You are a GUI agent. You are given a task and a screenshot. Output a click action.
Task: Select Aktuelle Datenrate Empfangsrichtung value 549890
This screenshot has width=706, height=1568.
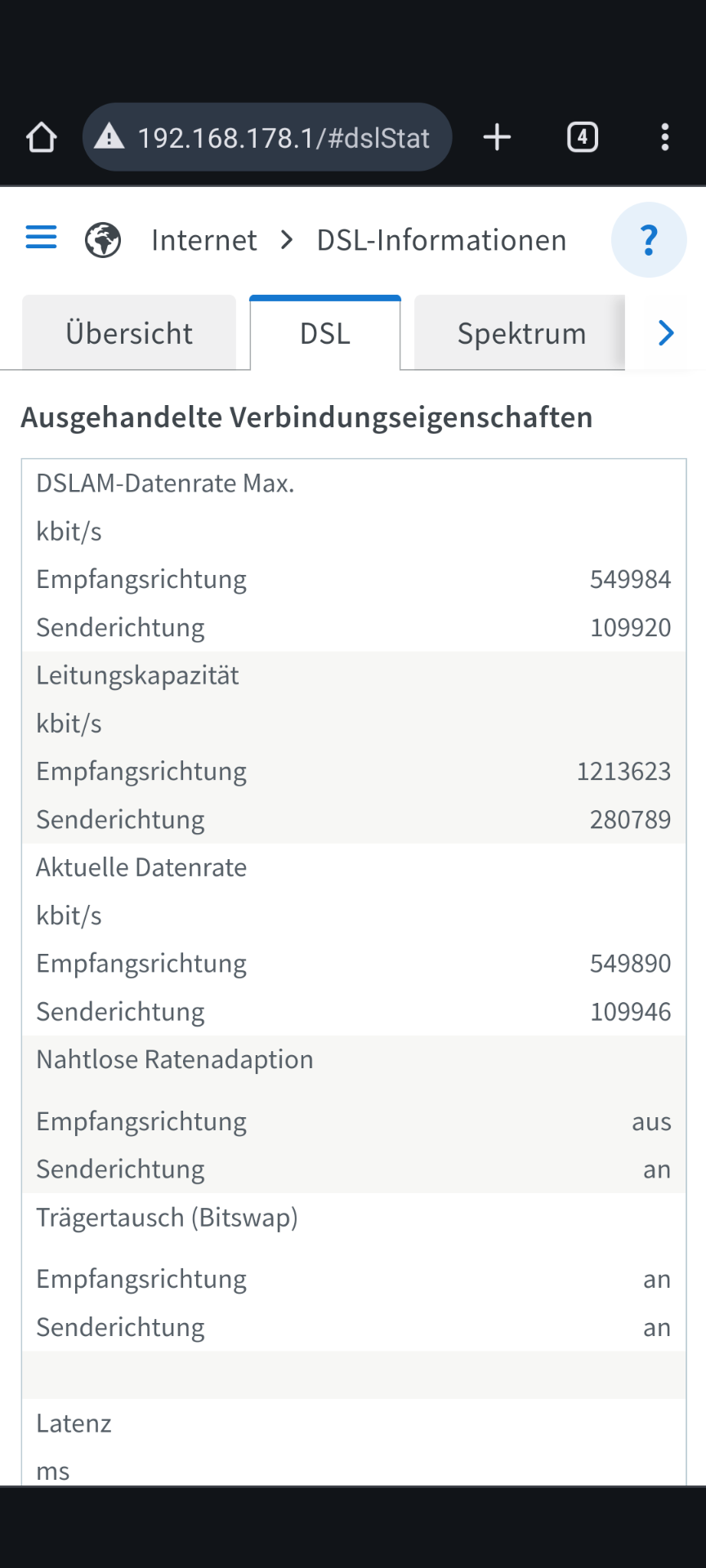pyautogui.click(x=630, y=964)
